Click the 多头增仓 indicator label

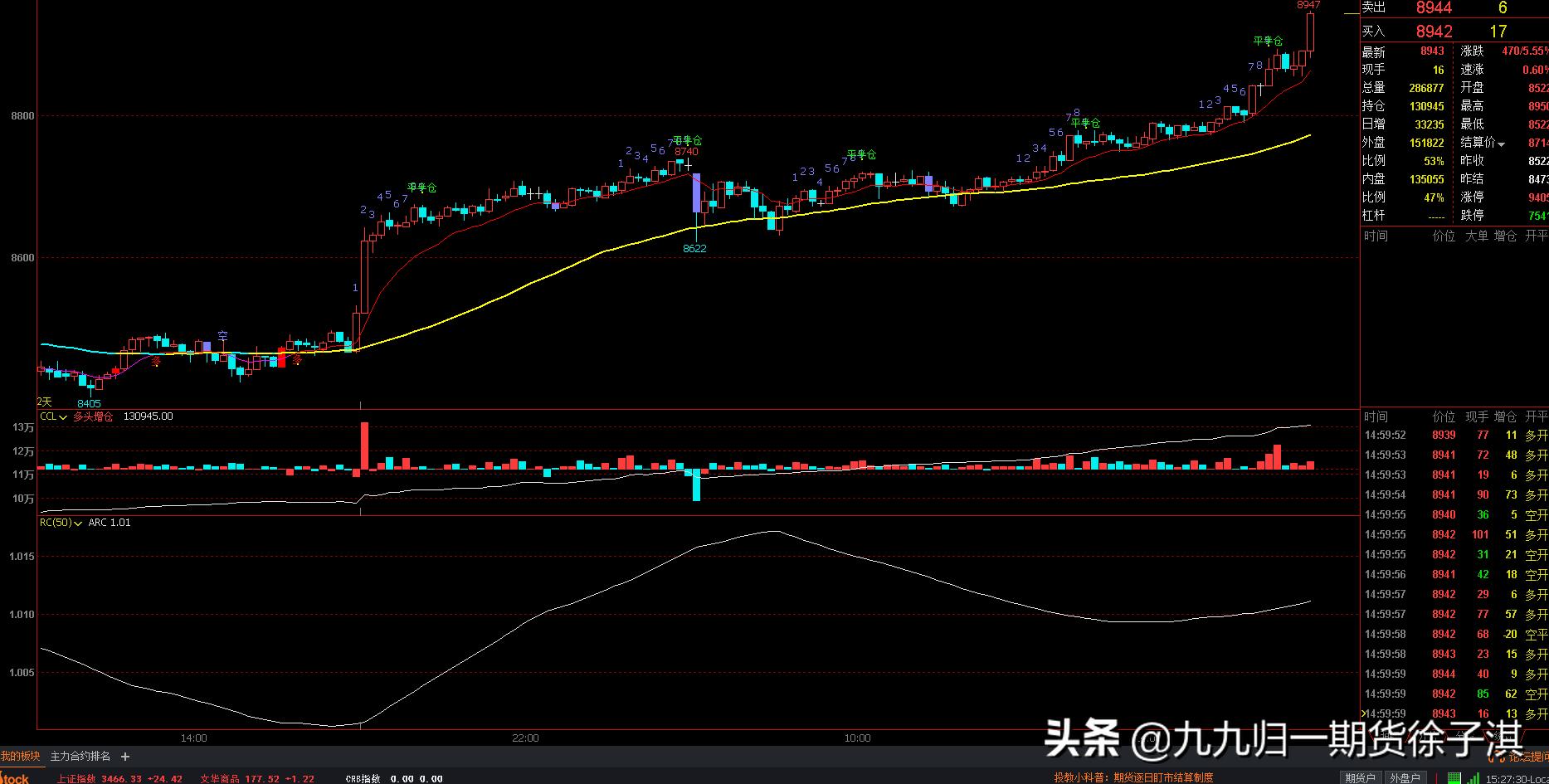pyautogui.click(x=93, y=416)
